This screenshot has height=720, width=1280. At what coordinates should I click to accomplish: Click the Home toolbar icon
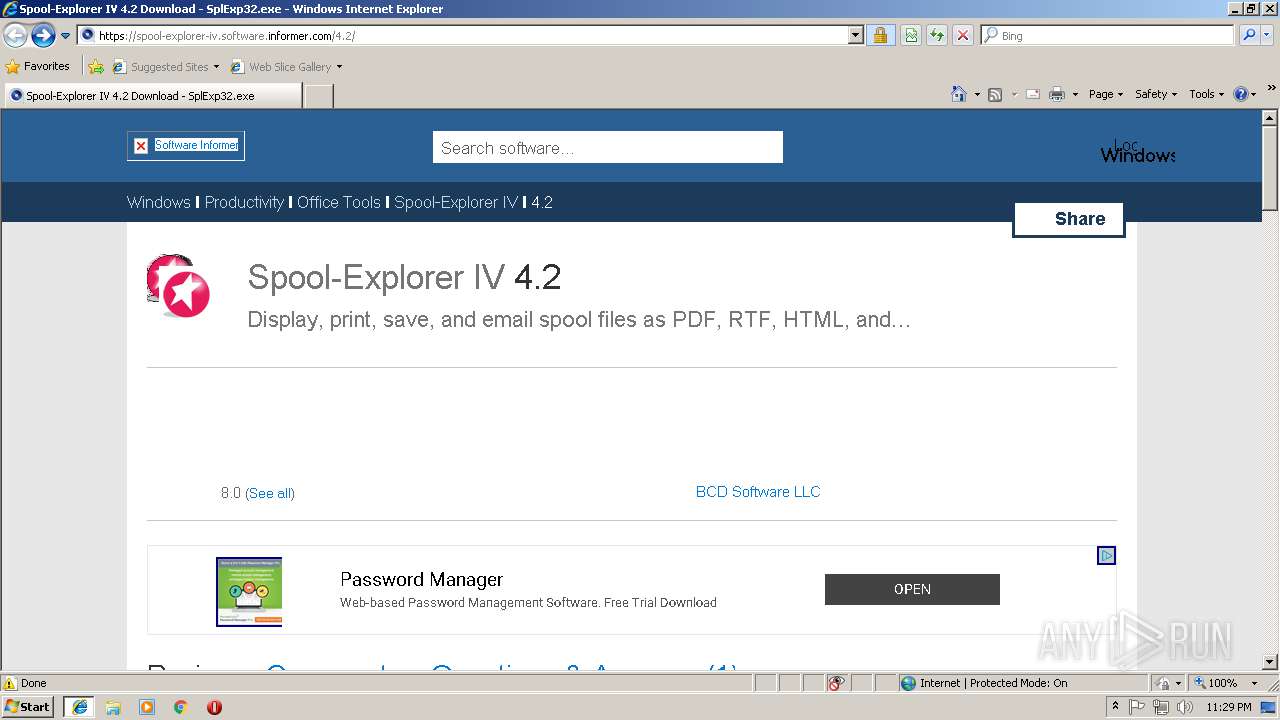(958, 94)
